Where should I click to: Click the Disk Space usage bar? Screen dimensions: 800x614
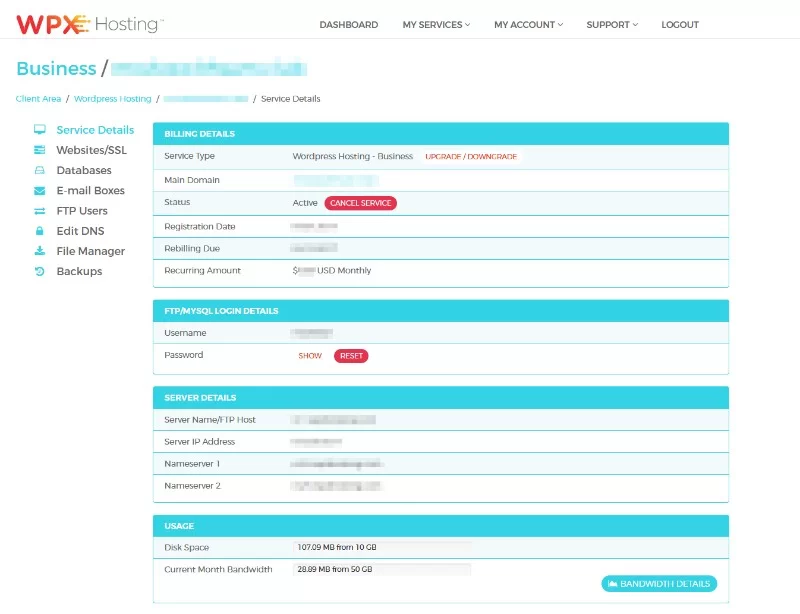tap(382, 548)
